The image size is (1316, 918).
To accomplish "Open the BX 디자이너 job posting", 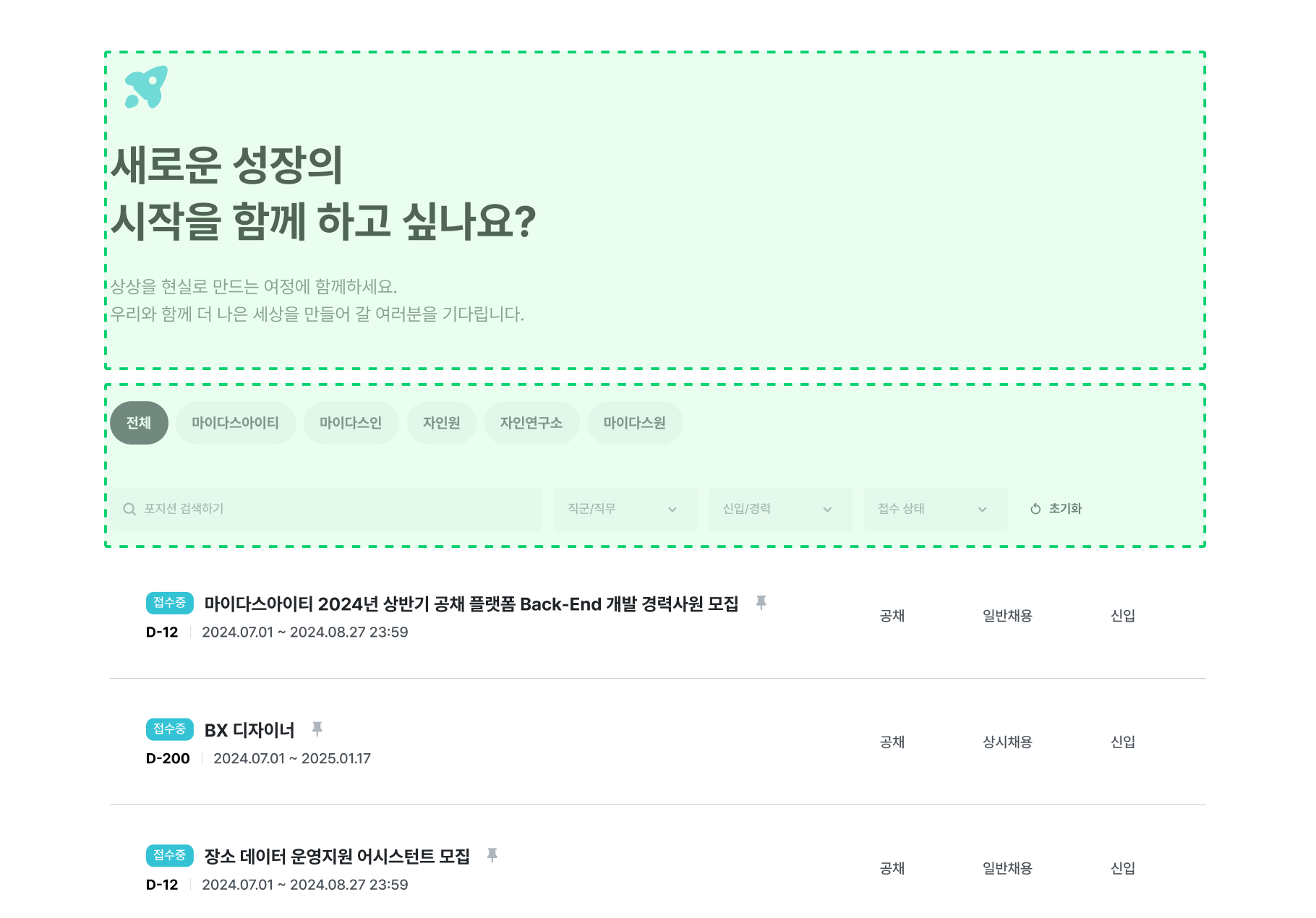I will click(249, 730).
